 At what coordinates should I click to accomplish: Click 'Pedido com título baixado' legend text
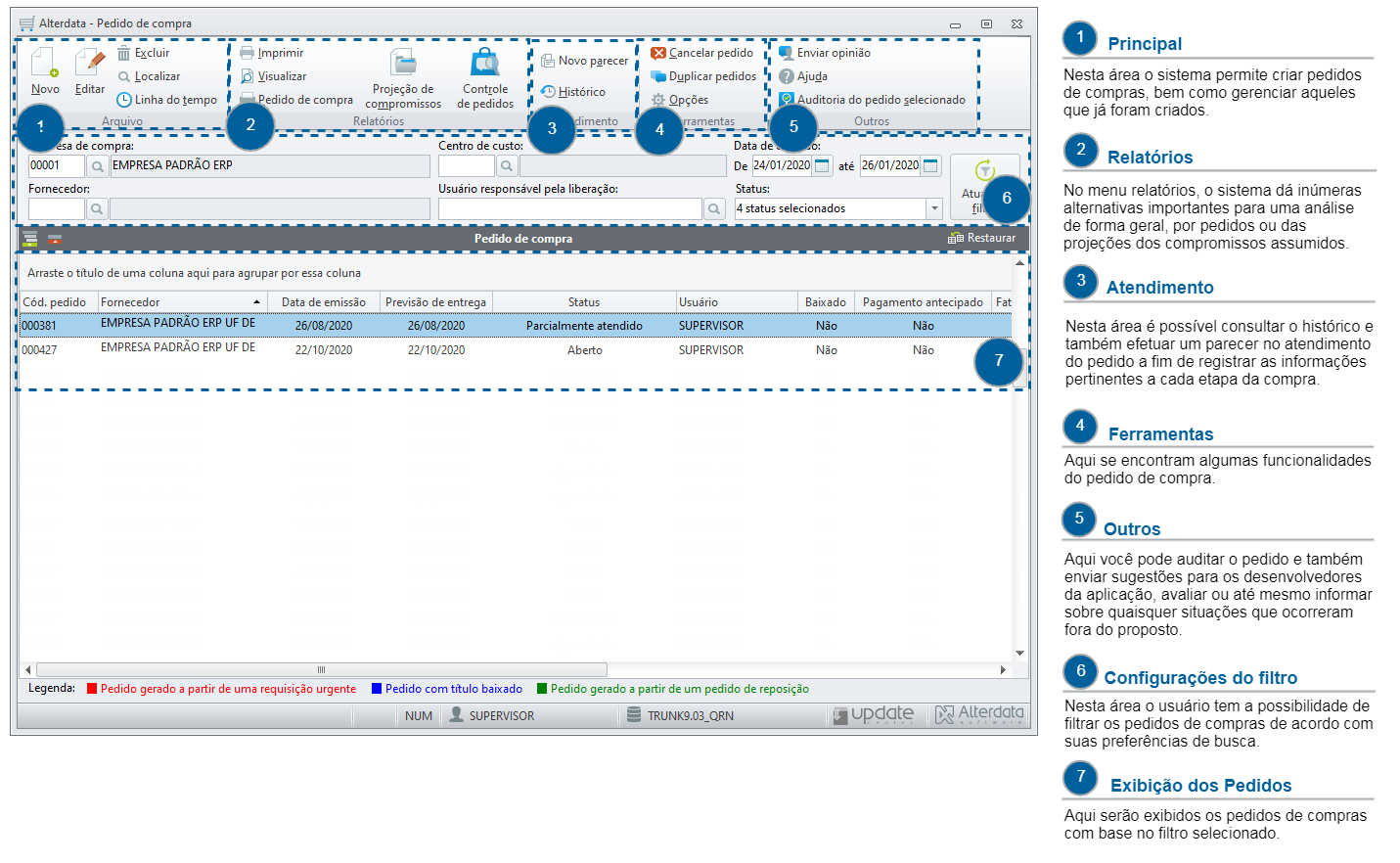click(454, 689)
